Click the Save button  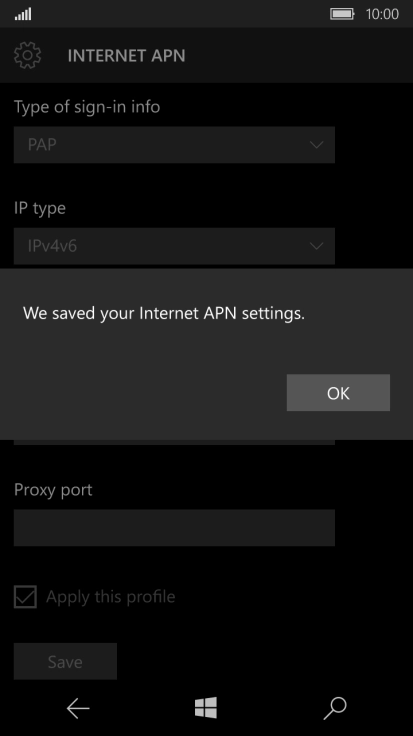pyautogui.click(x=65, y=661)
